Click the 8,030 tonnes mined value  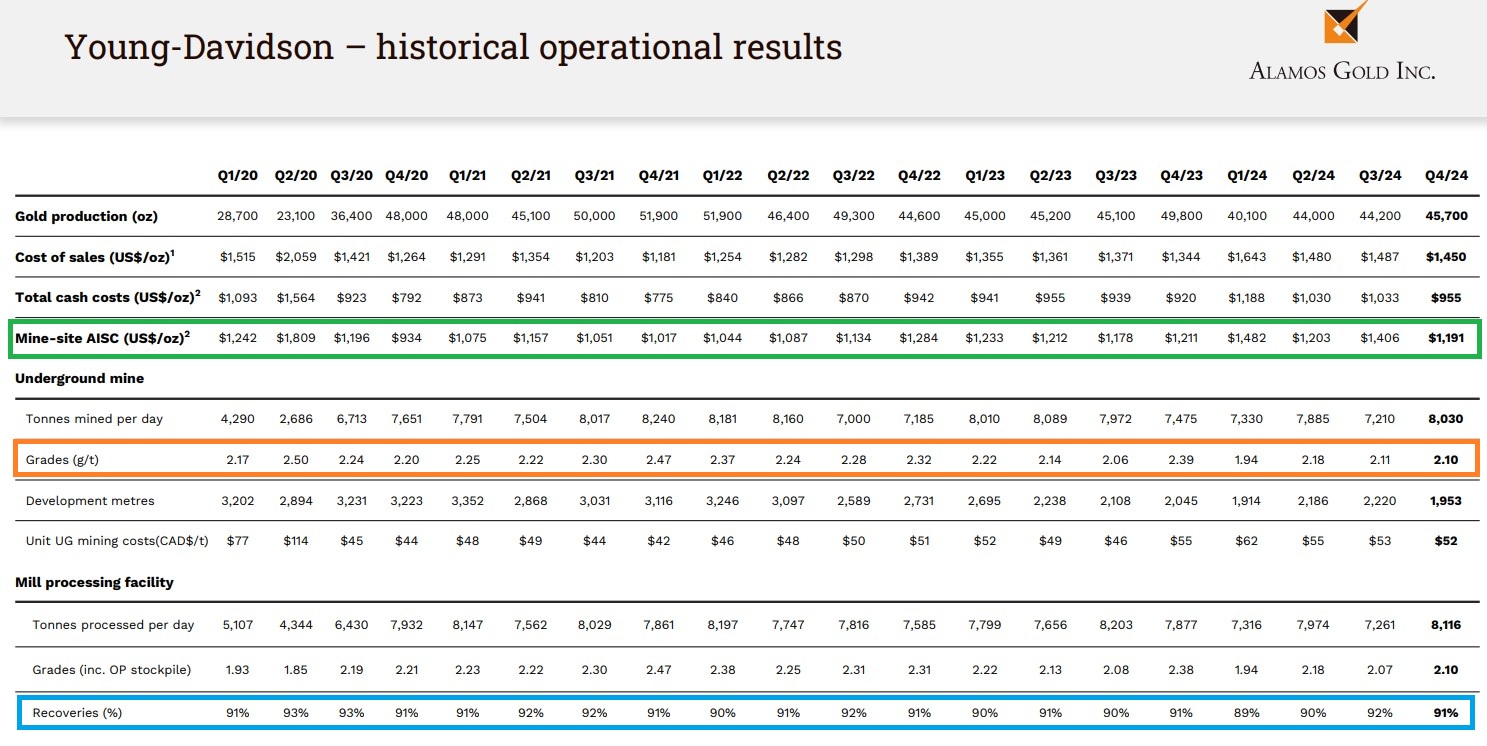click(1448, 419)
